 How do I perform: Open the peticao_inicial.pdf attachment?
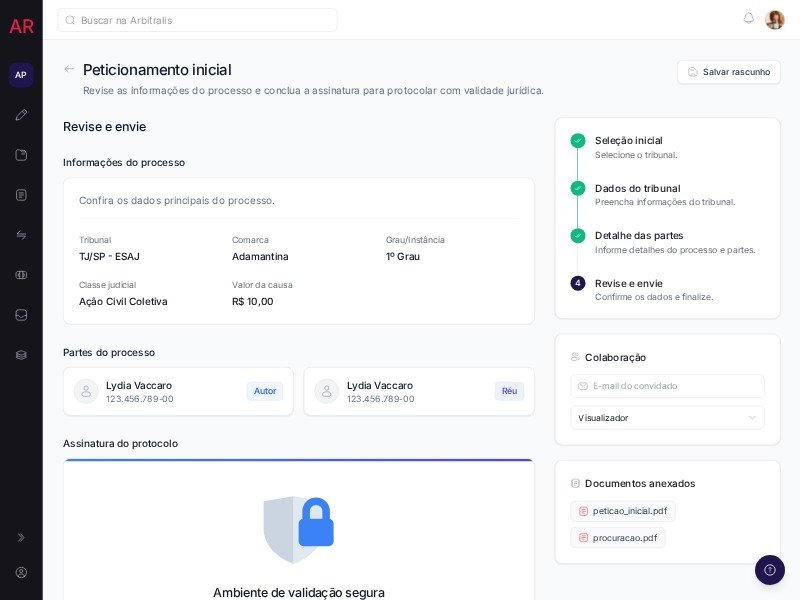623,511
